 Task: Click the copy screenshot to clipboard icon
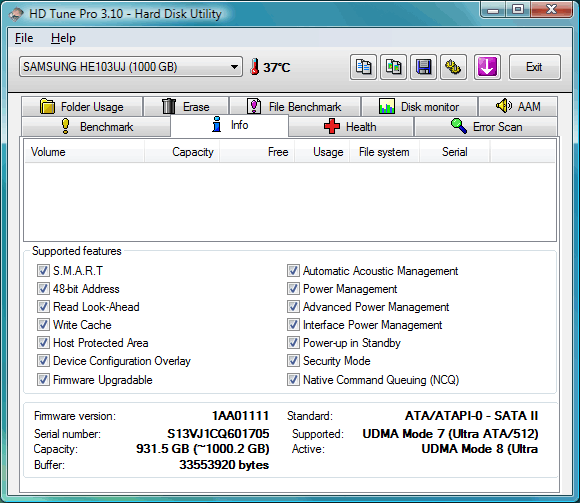[394, 67]
